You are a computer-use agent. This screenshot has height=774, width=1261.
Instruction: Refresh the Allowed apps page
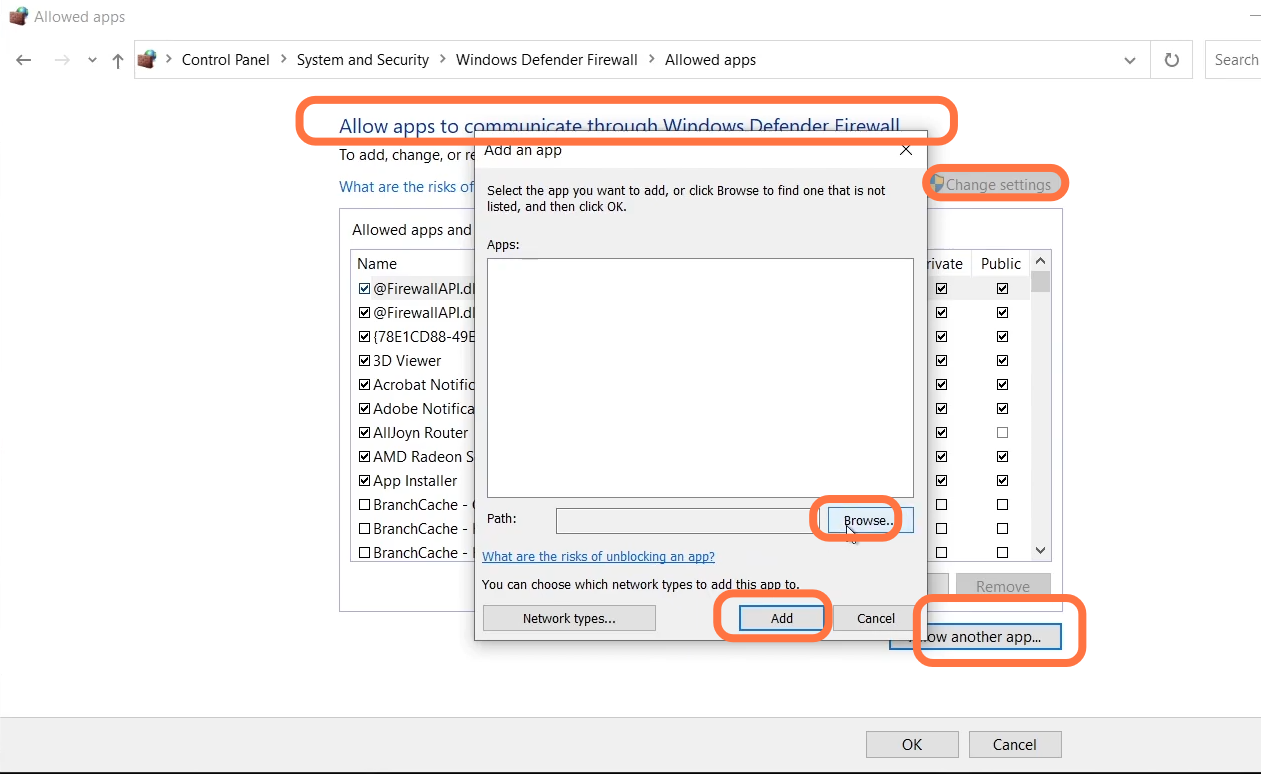click(1172, 60)
